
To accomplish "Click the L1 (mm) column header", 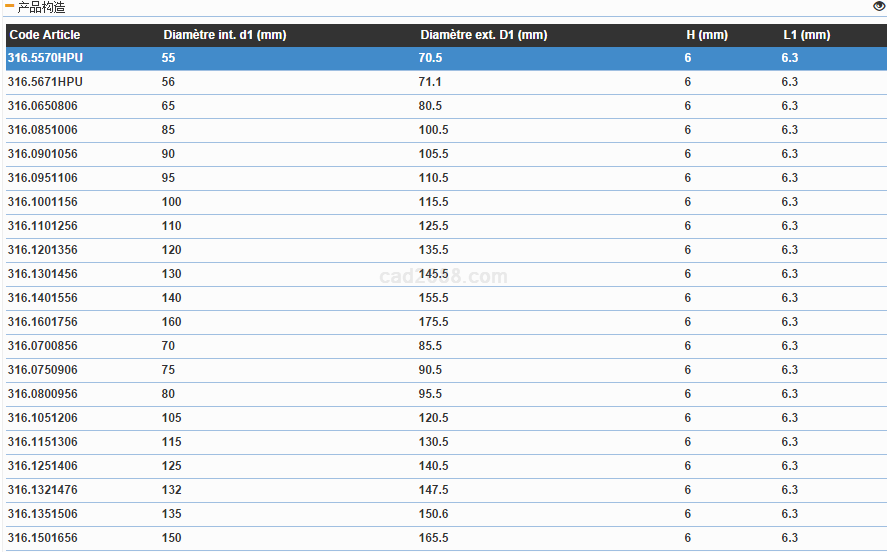I will click(x=806, y=35).
